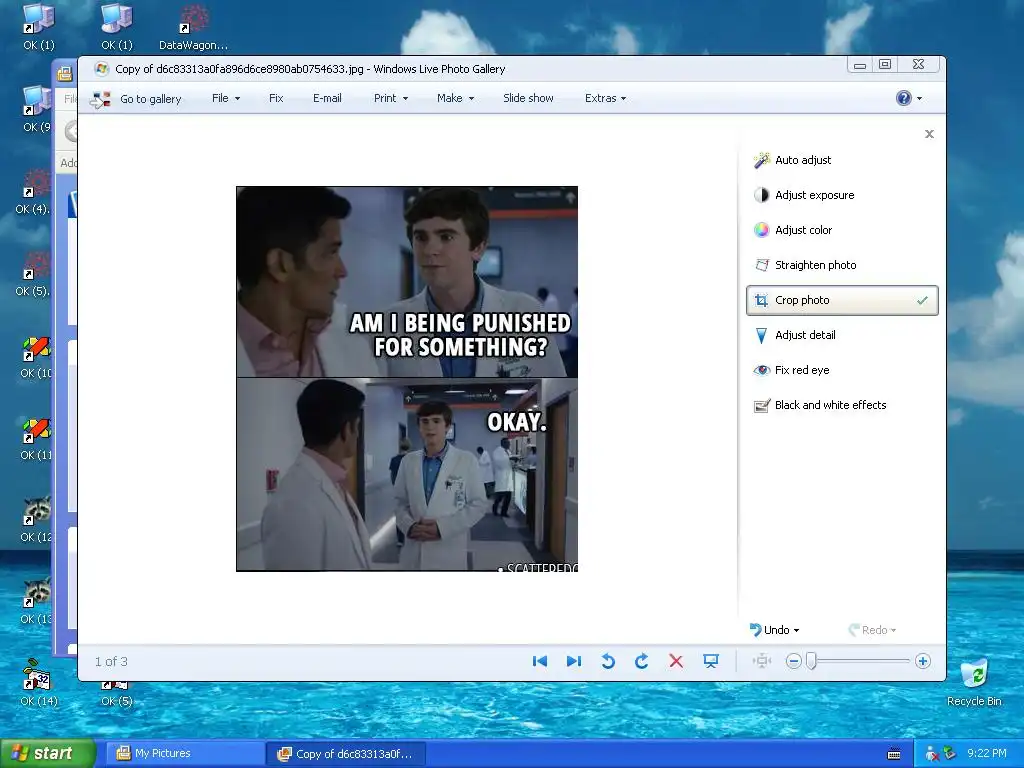The image size is (1024, 768).
Task: Click the Auto adjust magic wand option
Action: coord(792,160)
